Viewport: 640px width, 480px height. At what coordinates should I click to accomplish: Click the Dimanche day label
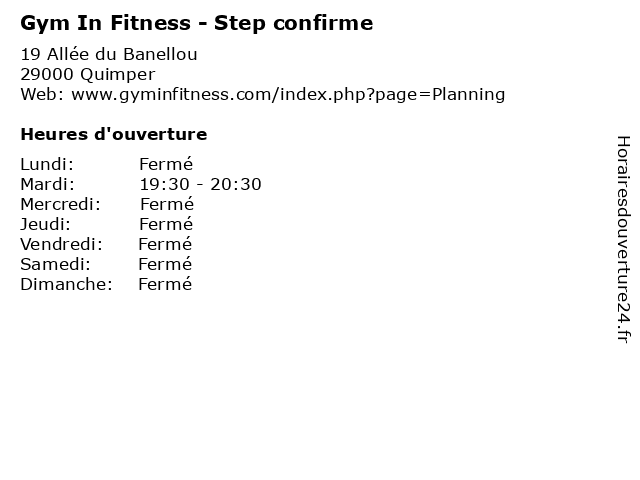pyautogui.click(x=66, y=284)
